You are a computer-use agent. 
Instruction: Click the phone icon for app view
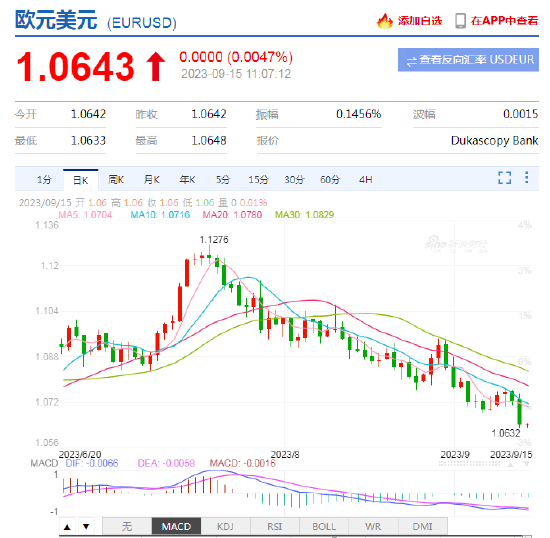pos(460,21)
